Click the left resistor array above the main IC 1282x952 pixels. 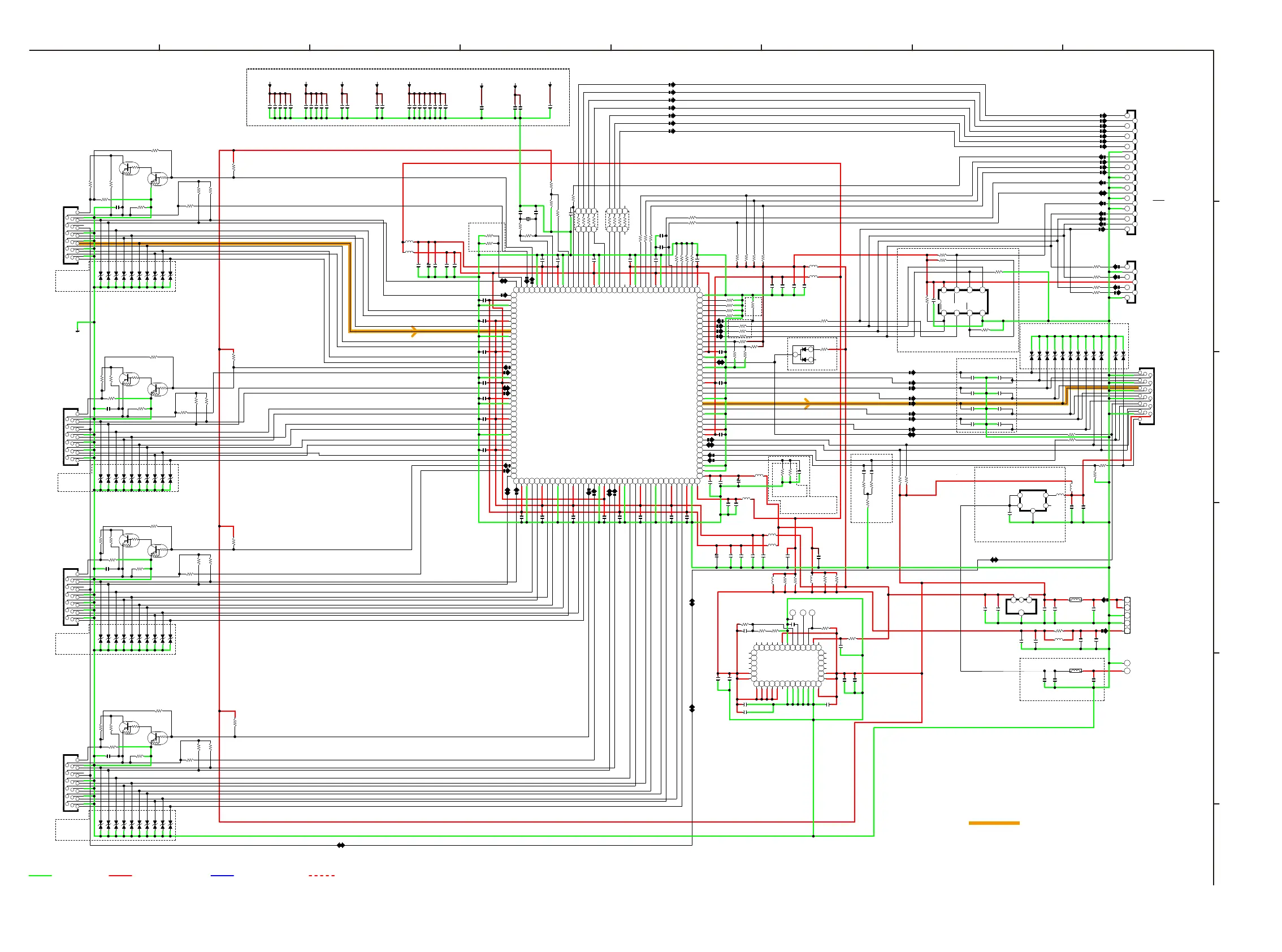(586, 220)
